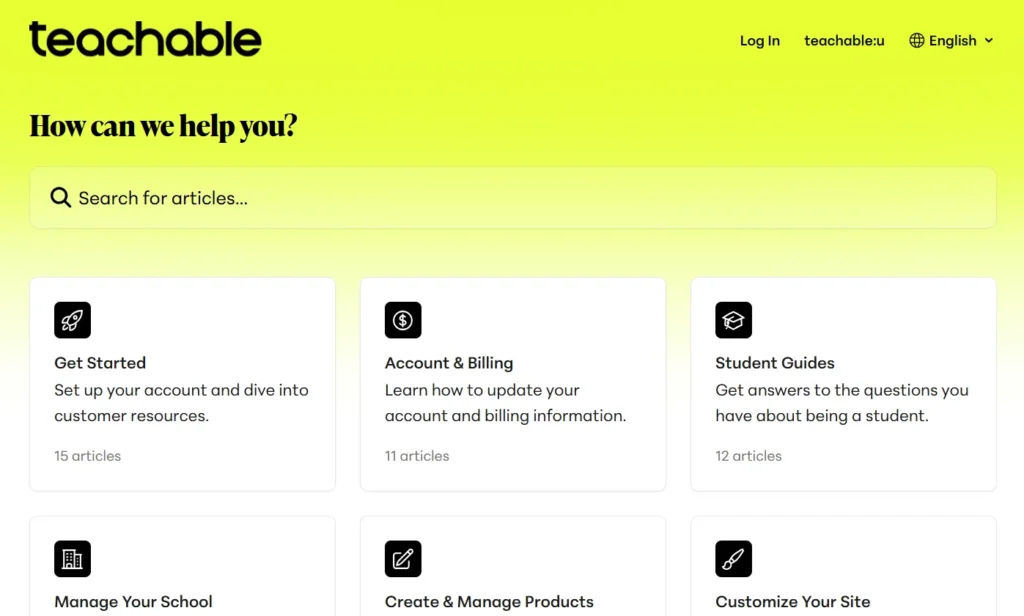Select the Customize Your Site heading

tap(793, 602)
